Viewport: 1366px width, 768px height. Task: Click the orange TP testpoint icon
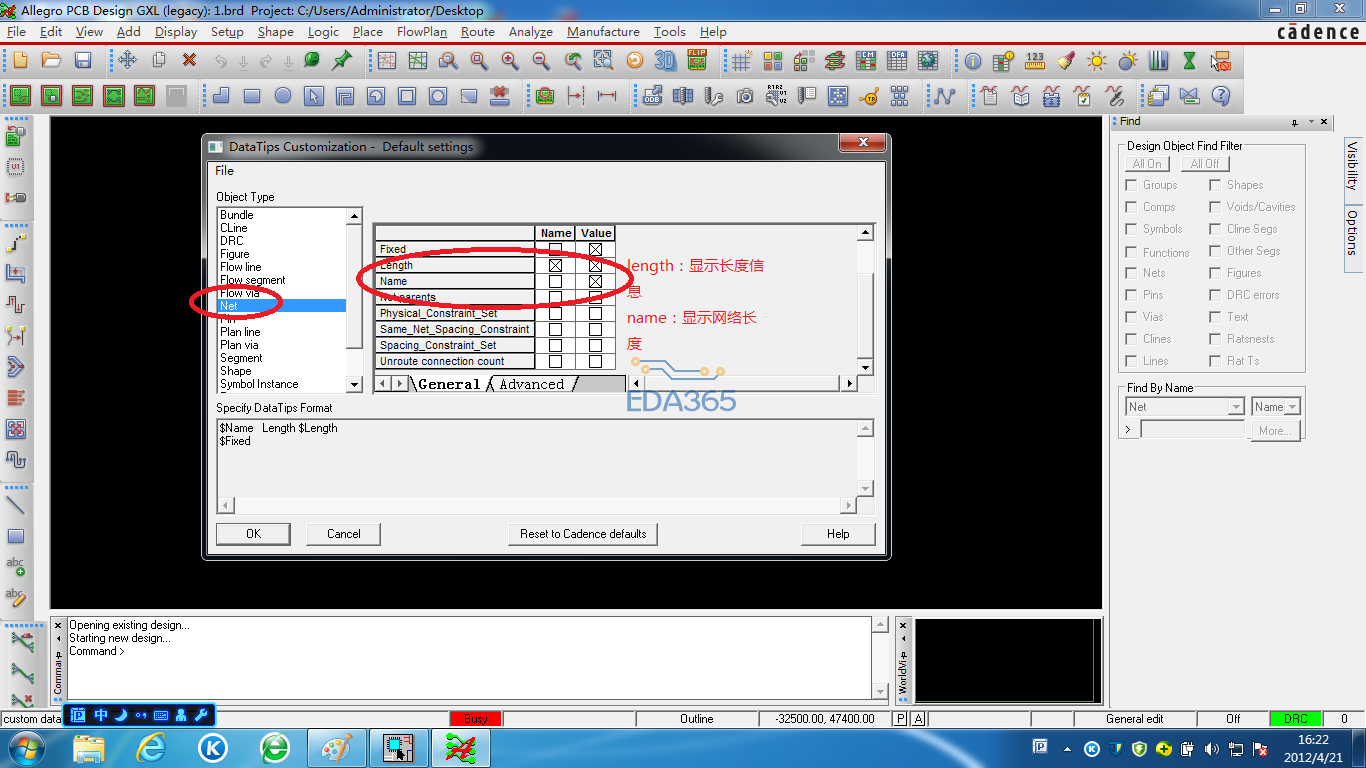point(869,96)
